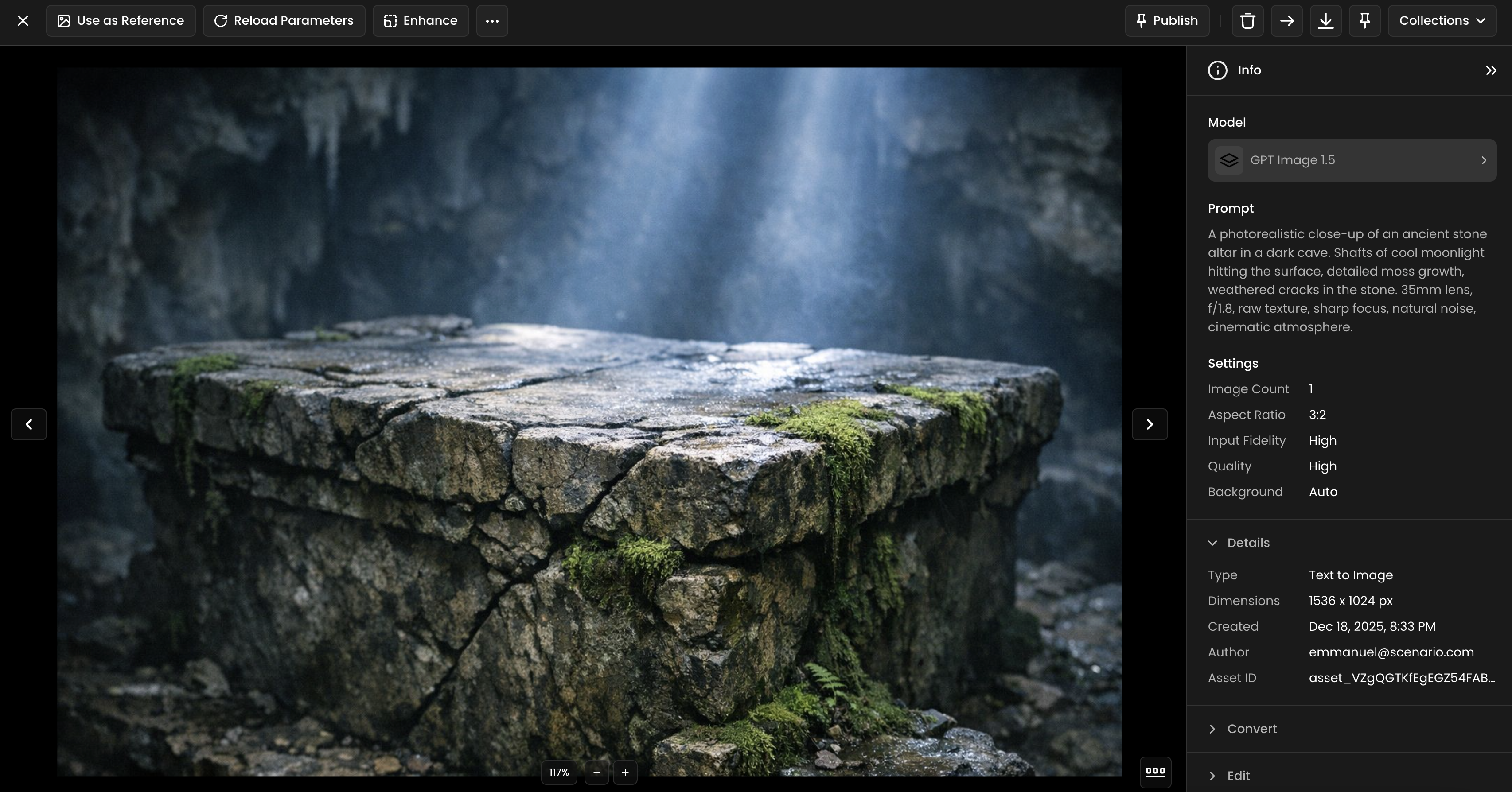This screenshot has height=792, width=1512.
Task: Zoom out with the minus icon
Action: coord(597,773)
